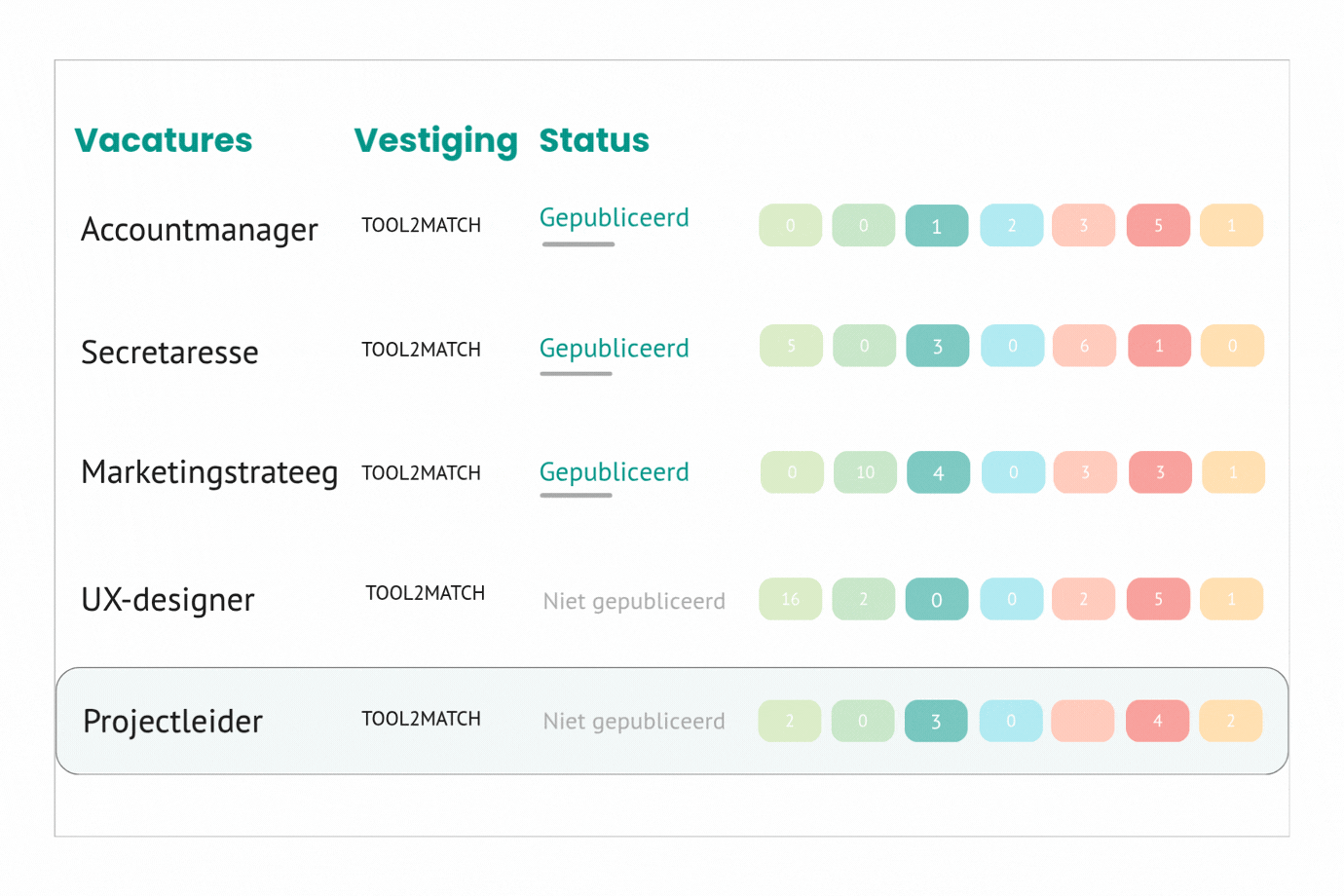Click the green "16" badge for UX-designer
1344x896 pixels.
click(x=790, y=599)
